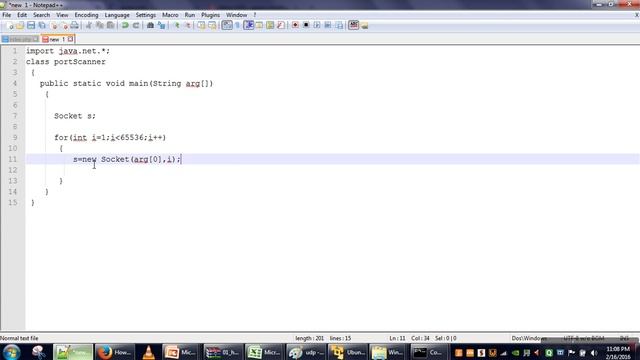Click the Close All toolbar icon

click(x=64, y=25)
